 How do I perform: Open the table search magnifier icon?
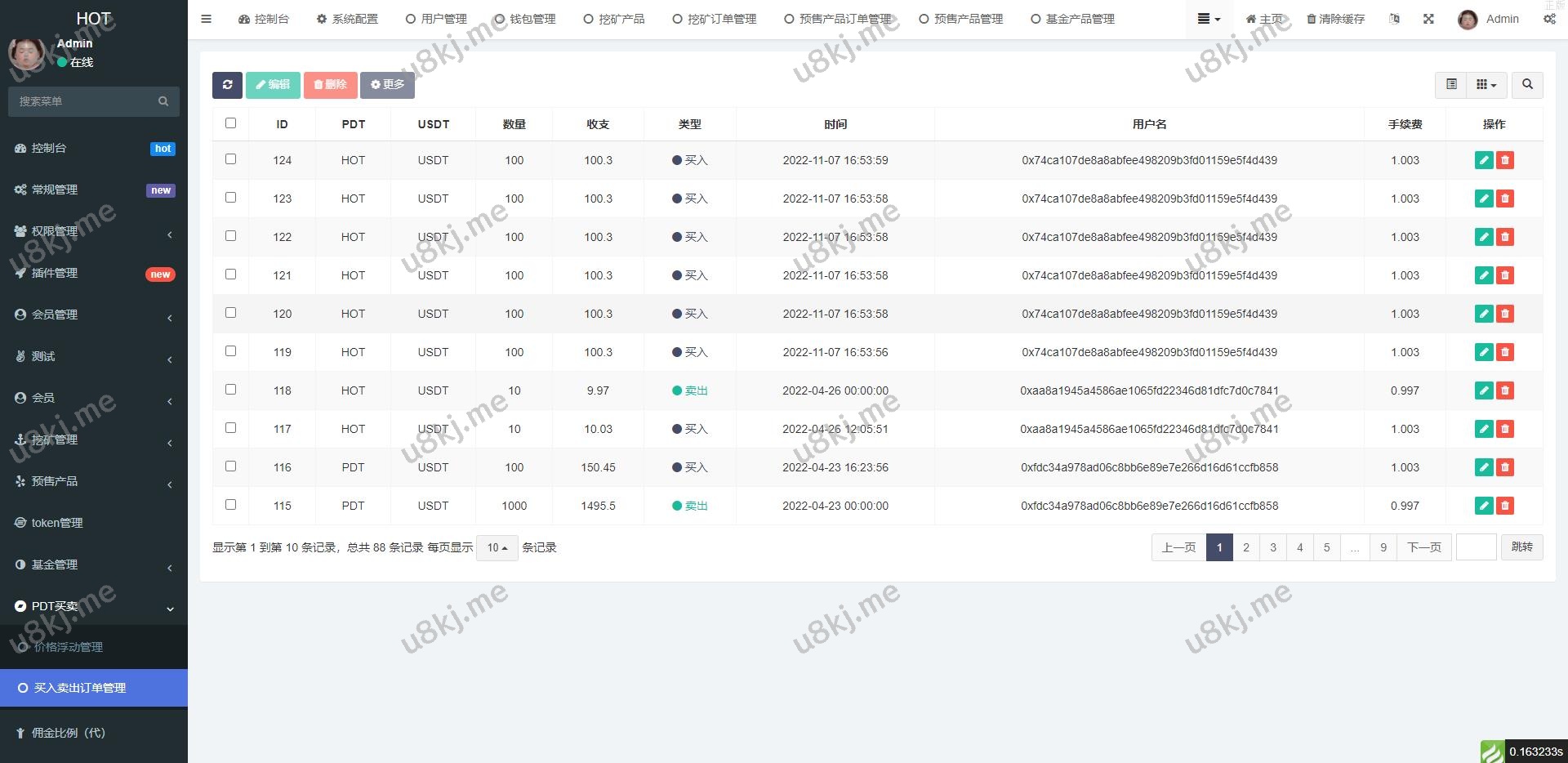click(x=1527, y=85)
